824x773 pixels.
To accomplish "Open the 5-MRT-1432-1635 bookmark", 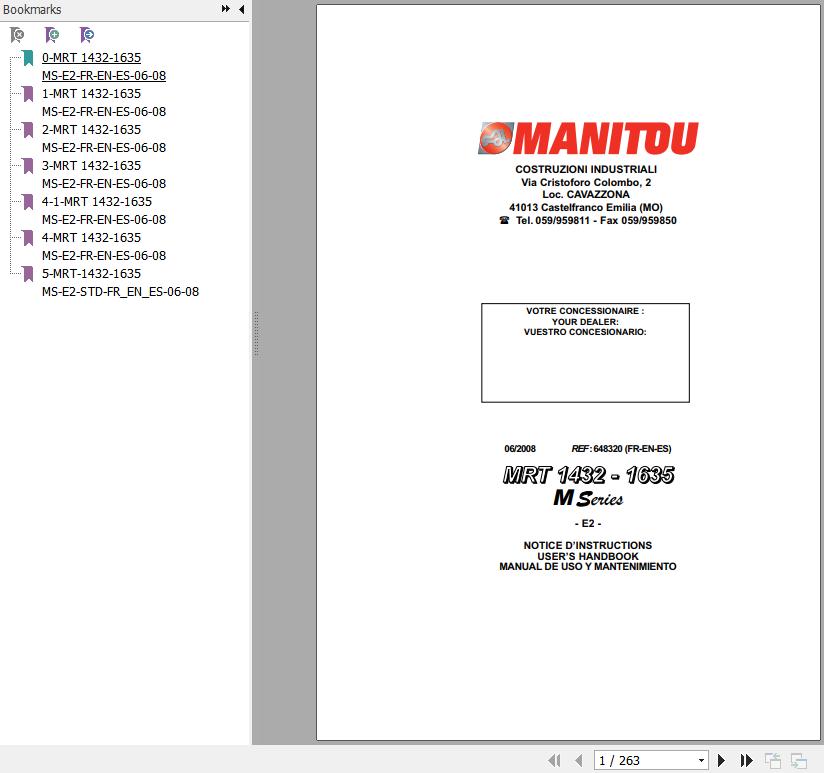I will point(120,282).
